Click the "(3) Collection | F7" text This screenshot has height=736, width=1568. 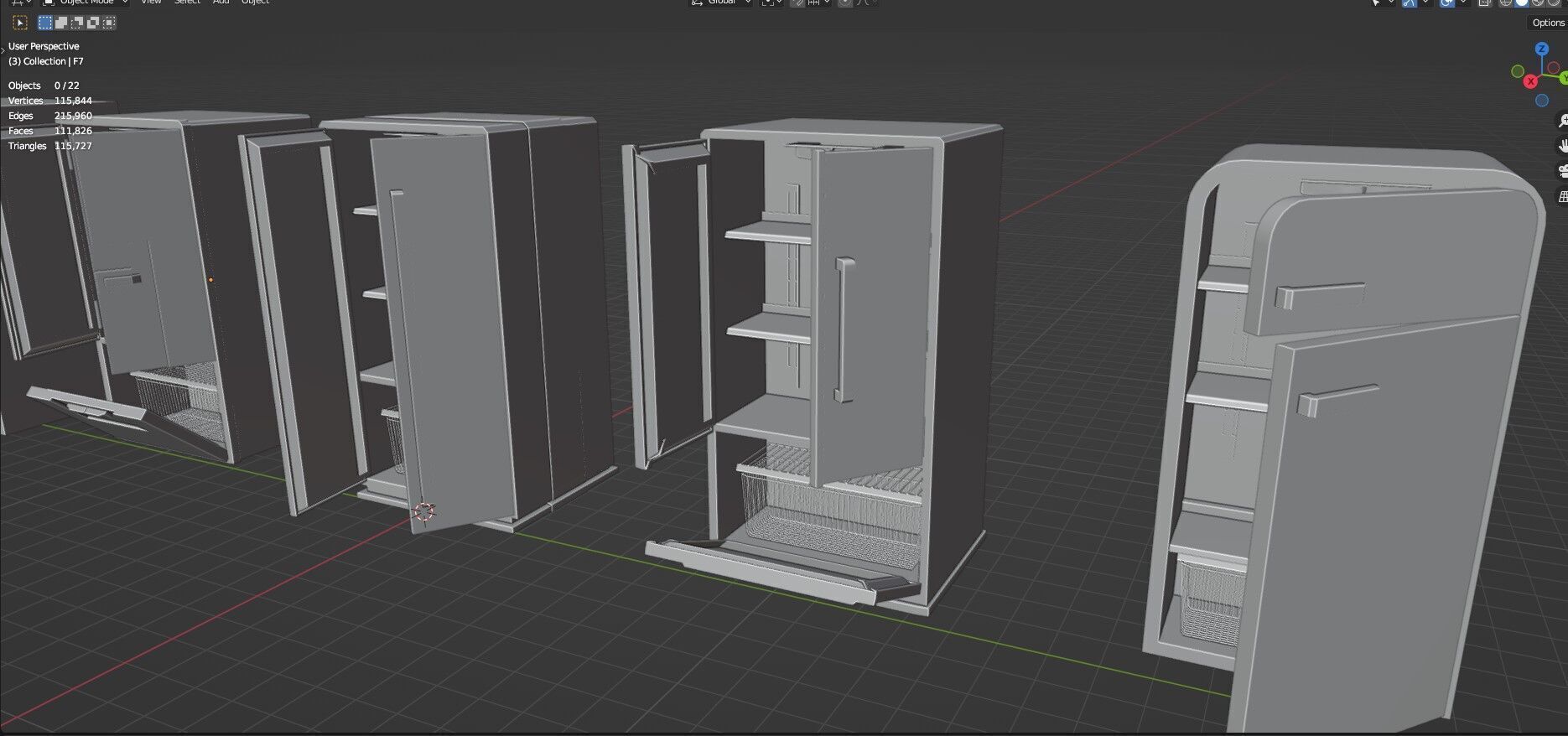tap(46, 61)
